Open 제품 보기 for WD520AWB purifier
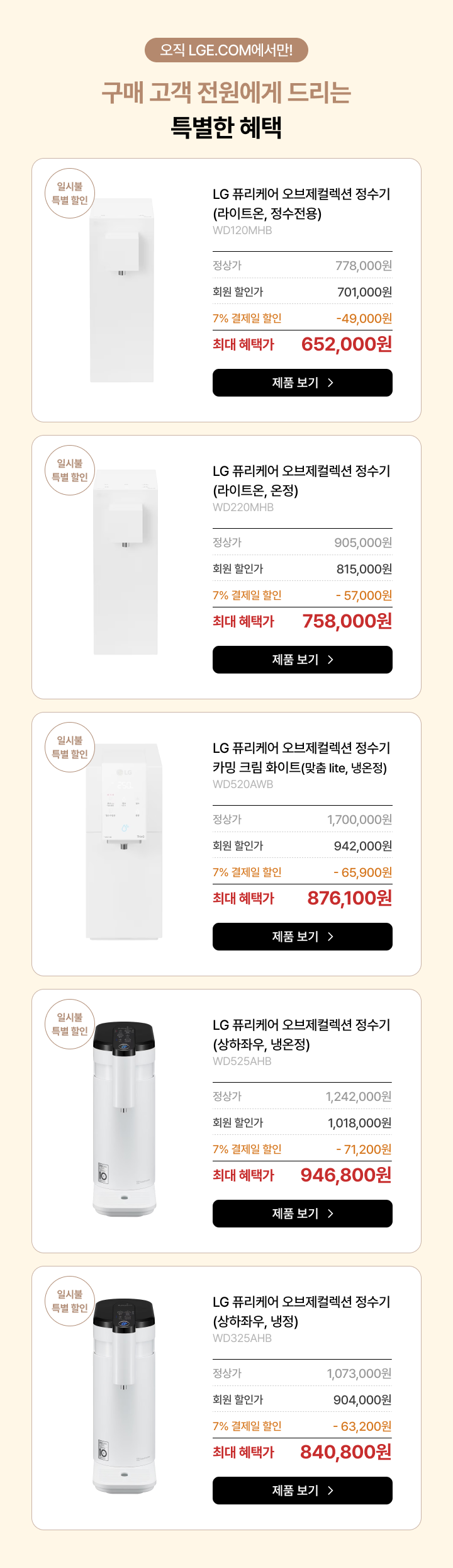The height and width of the screenshot is (1568, 453). [303, 937]
